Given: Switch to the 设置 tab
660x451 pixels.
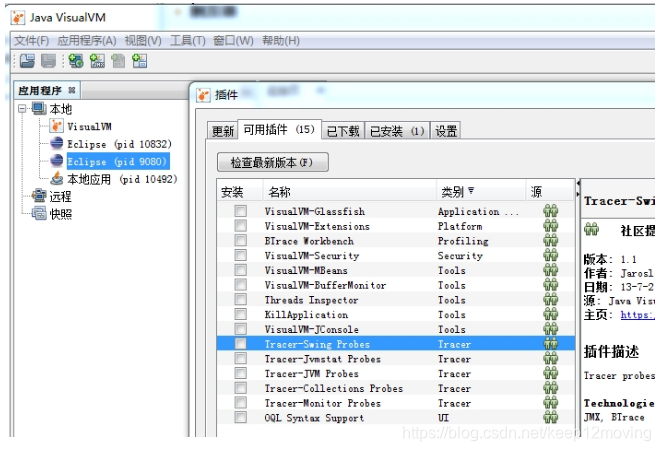Looking at the screenshot, I should click(446, 131).
